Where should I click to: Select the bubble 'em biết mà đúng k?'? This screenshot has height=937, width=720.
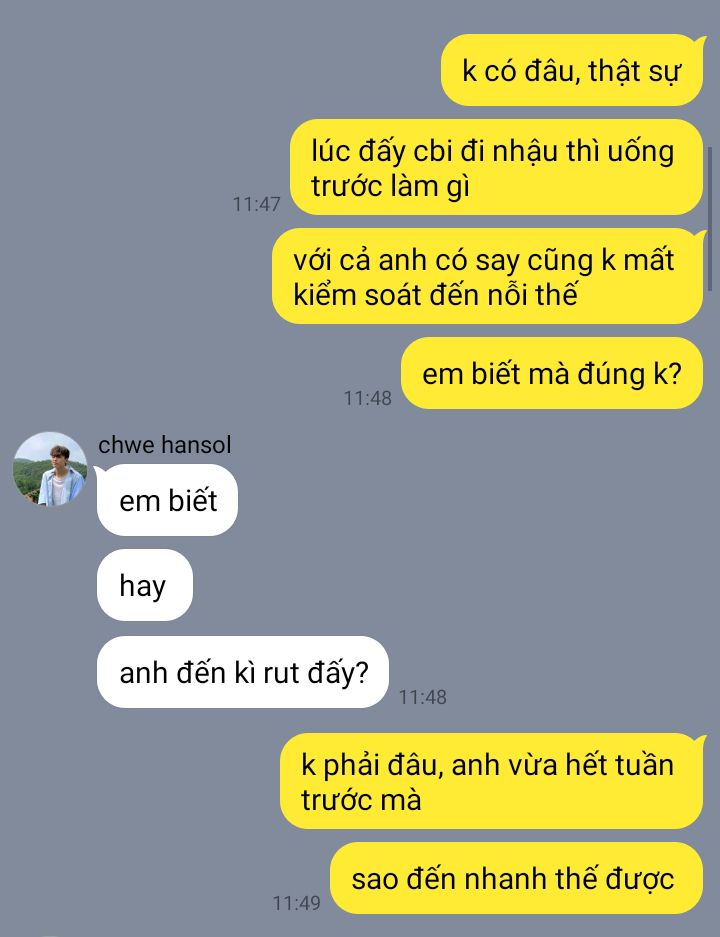[x=552, y=373]
